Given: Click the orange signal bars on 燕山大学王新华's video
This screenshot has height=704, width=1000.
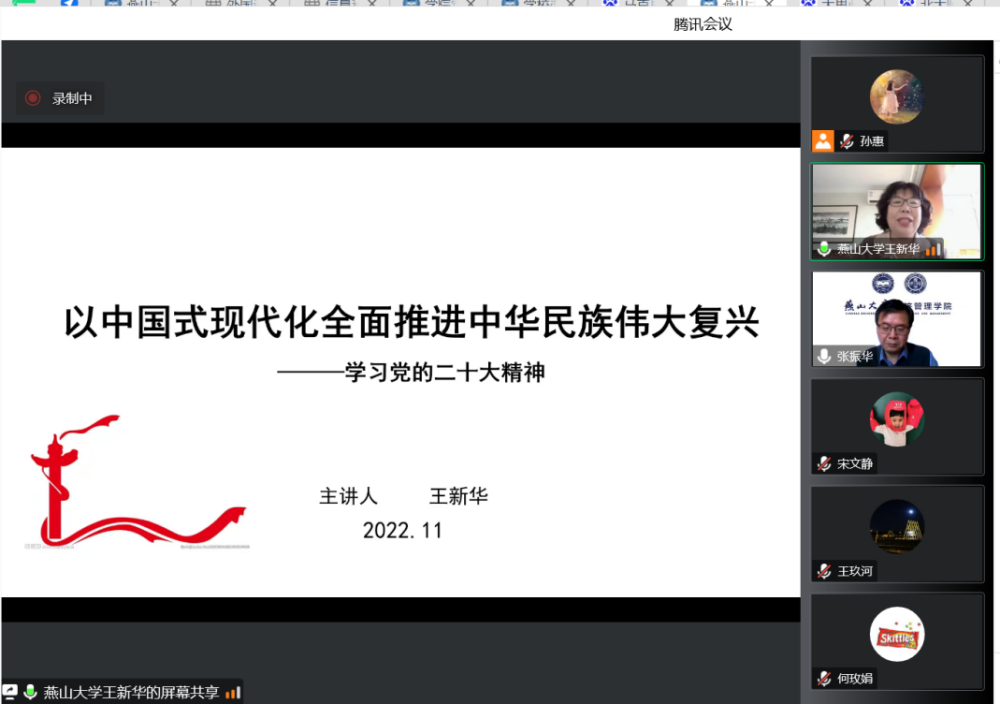Looking at the screenshot, I should pyautogui.click(x=933, y=249).
